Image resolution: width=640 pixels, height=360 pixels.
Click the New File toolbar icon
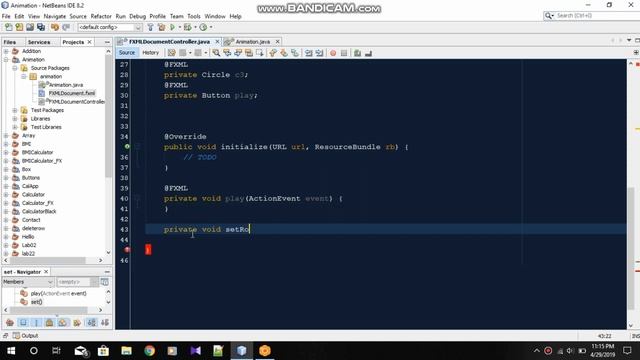point(8,27)
